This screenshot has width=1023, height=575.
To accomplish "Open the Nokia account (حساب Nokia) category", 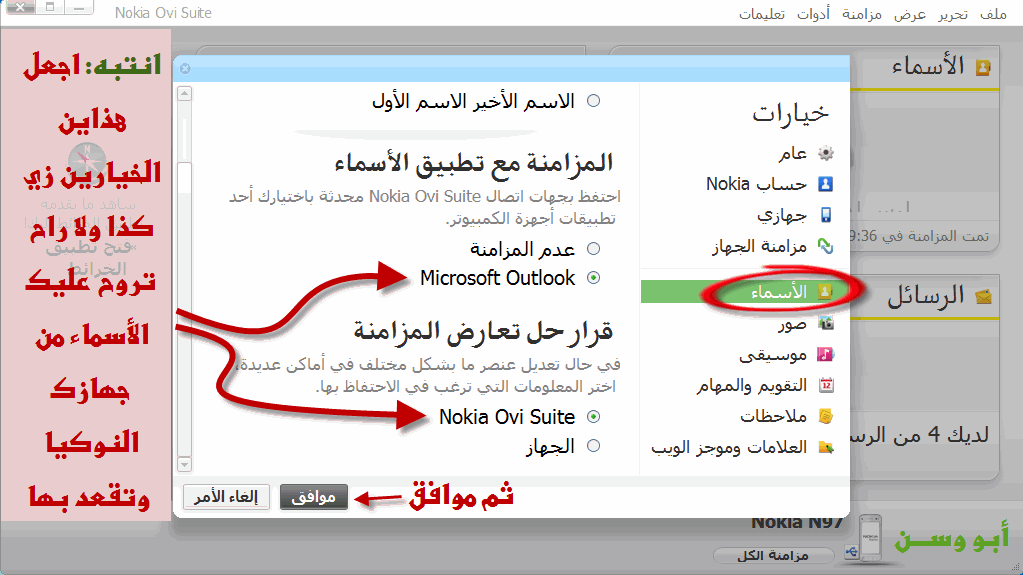I will [757, 184].
